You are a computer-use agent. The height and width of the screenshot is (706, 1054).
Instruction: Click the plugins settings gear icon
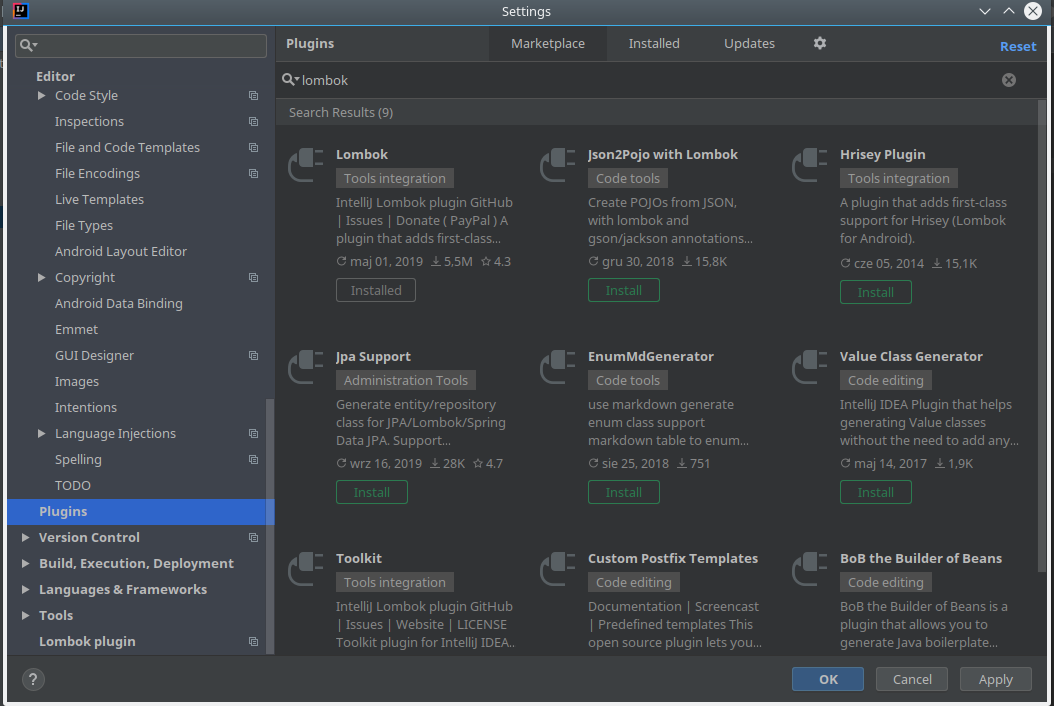point(819,43)
